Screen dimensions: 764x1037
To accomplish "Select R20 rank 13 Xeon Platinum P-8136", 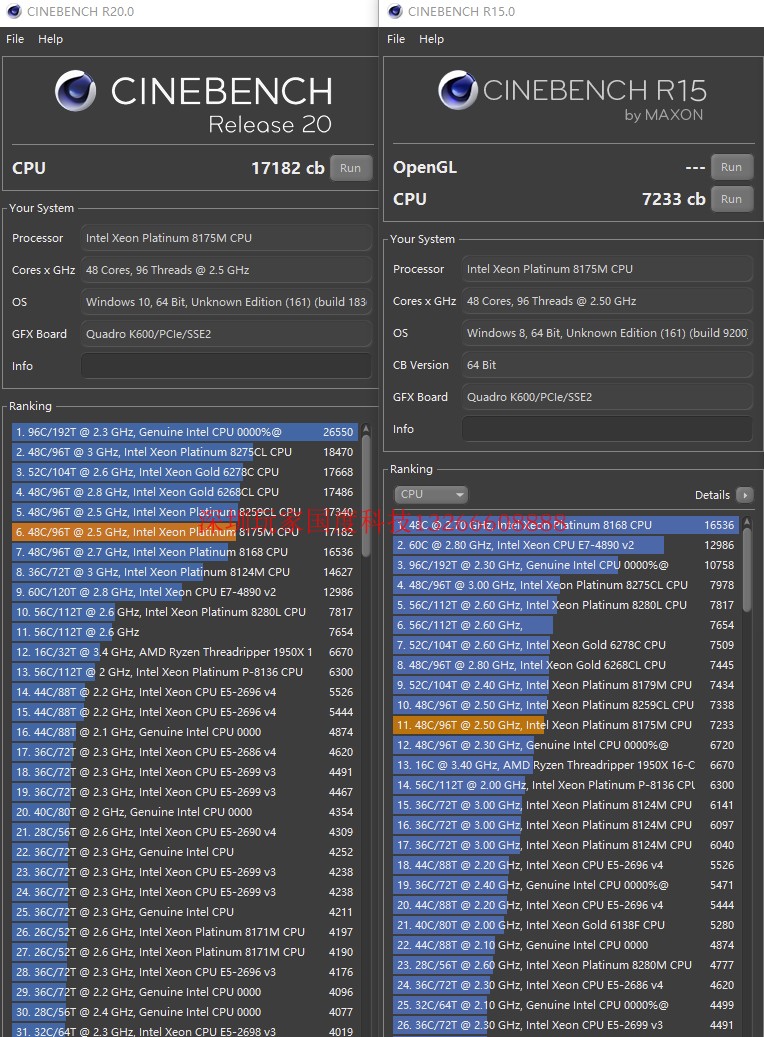I will point(185,672).
